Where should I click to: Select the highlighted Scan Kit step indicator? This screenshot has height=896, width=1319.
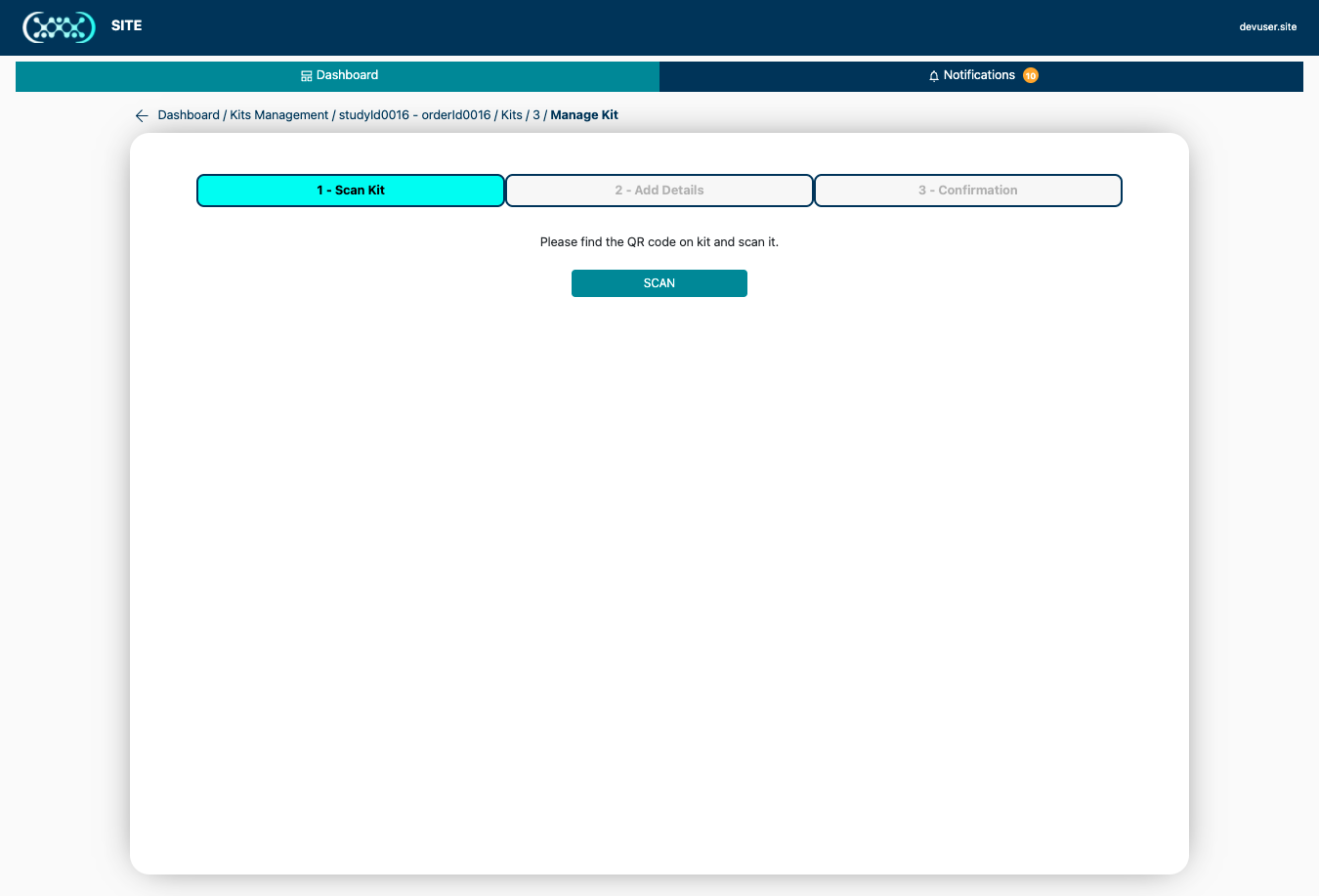(350, 190)
